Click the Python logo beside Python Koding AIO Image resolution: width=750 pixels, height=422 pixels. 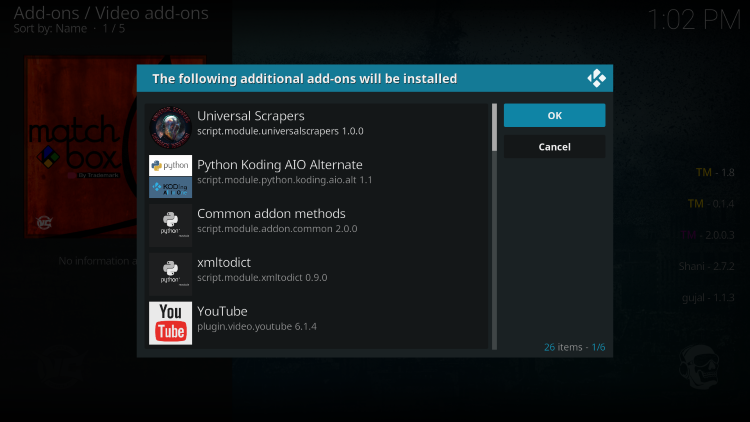coord(170,165)
